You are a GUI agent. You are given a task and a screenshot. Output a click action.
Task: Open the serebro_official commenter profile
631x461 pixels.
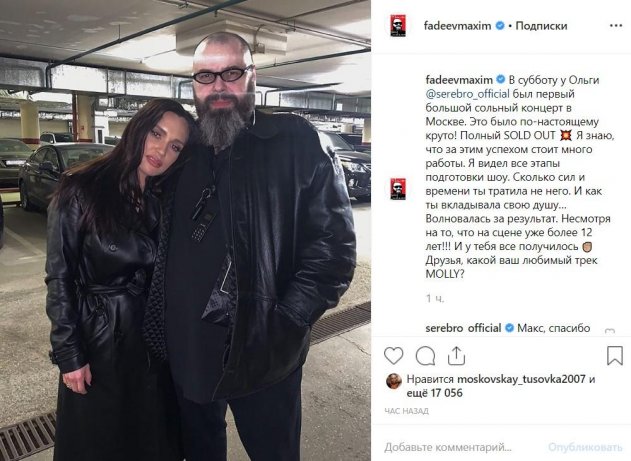pyautogui.click(x=463, y=328)
